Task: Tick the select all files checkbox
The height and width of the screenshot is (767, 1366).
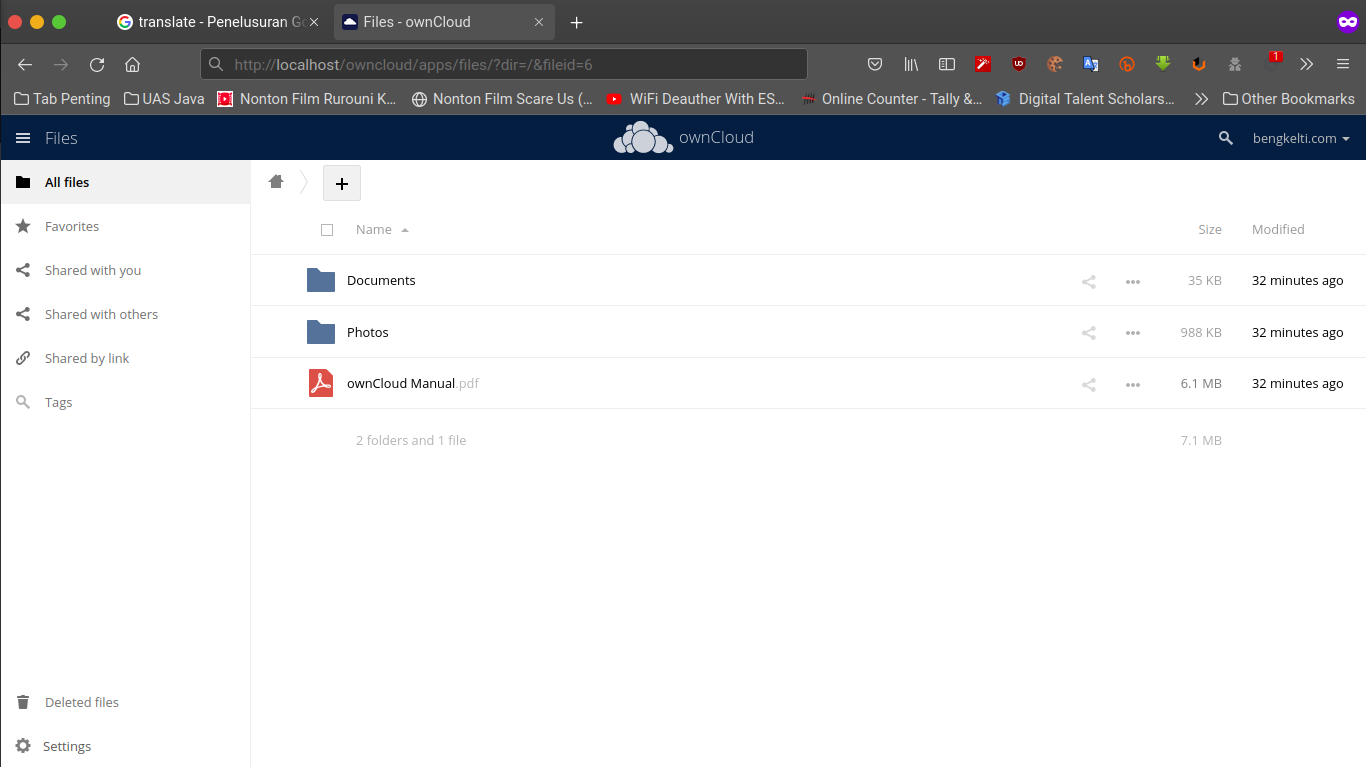Action: coord(327,230)
